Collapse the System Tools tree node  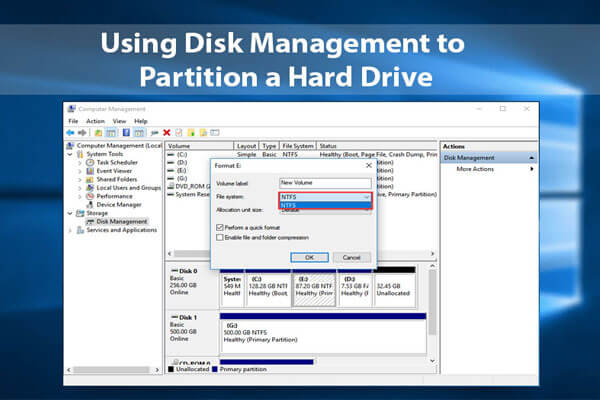point(70,154)
